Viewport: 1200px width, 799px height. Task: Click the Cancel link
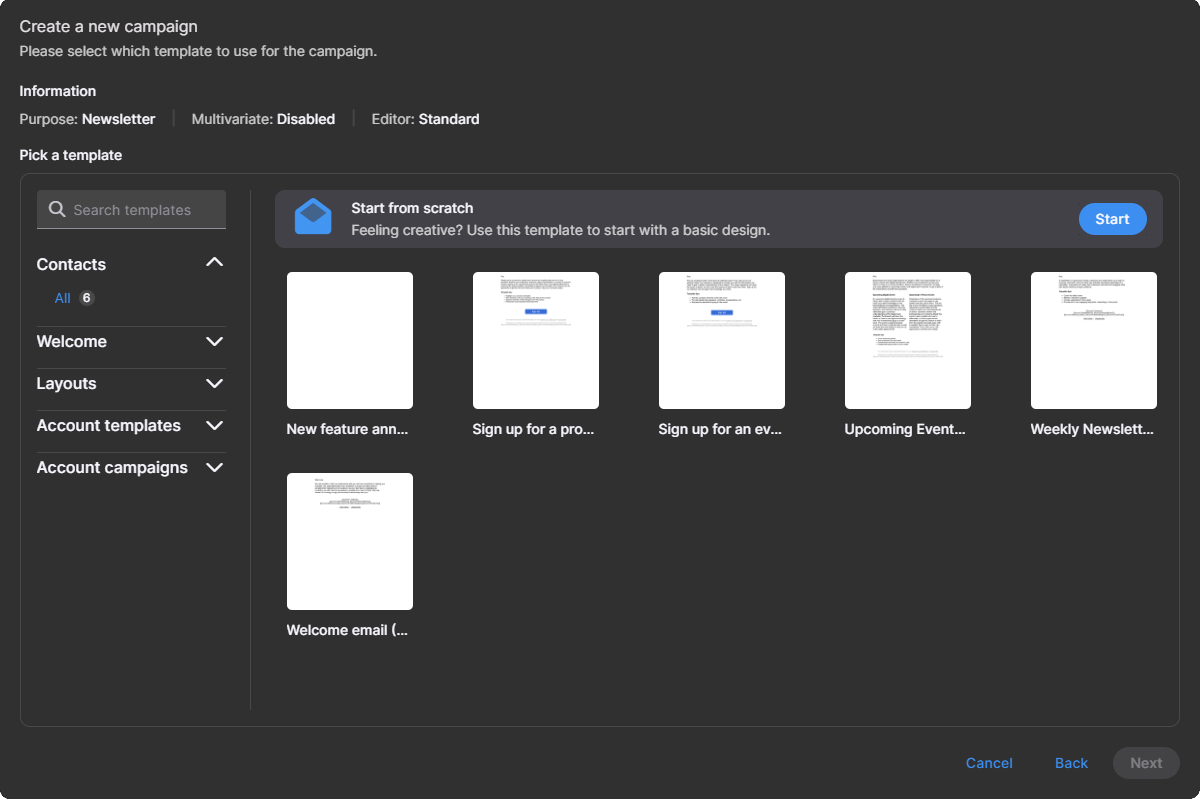coord(988,763)
